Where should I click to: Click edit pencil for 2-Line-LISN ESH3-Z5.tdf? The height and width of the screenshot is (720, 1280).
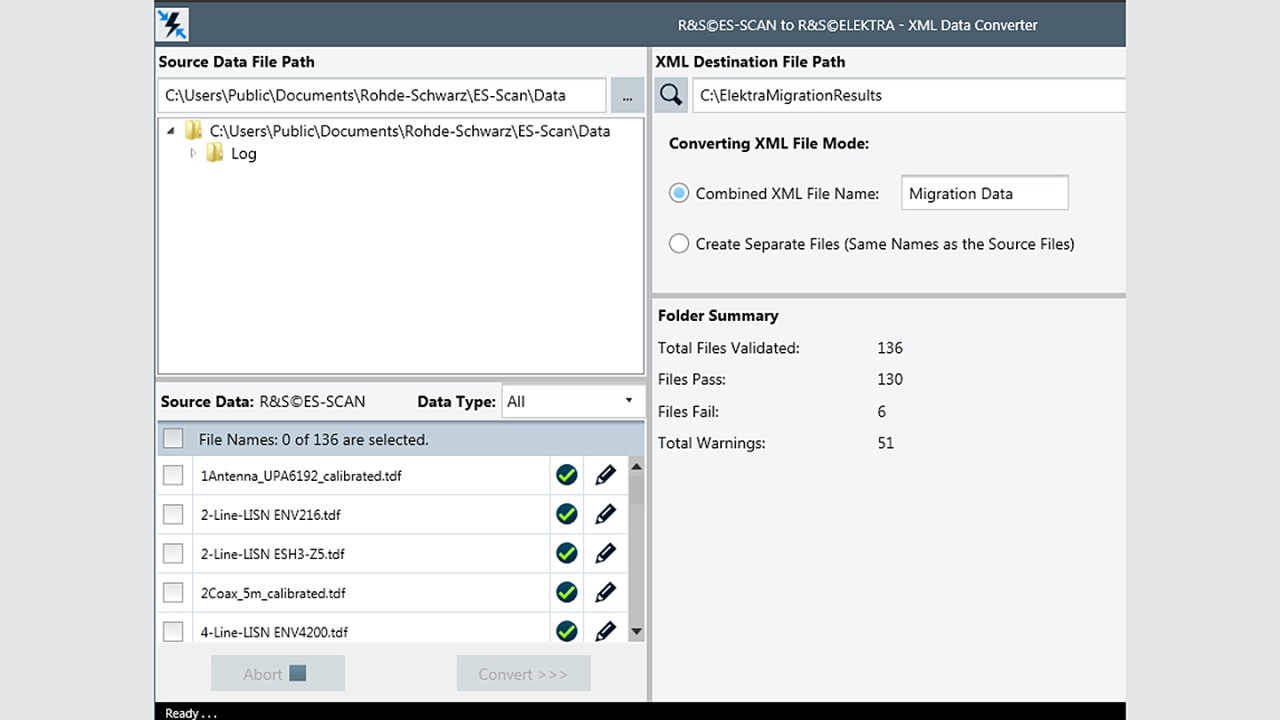[x=605, y=553]
